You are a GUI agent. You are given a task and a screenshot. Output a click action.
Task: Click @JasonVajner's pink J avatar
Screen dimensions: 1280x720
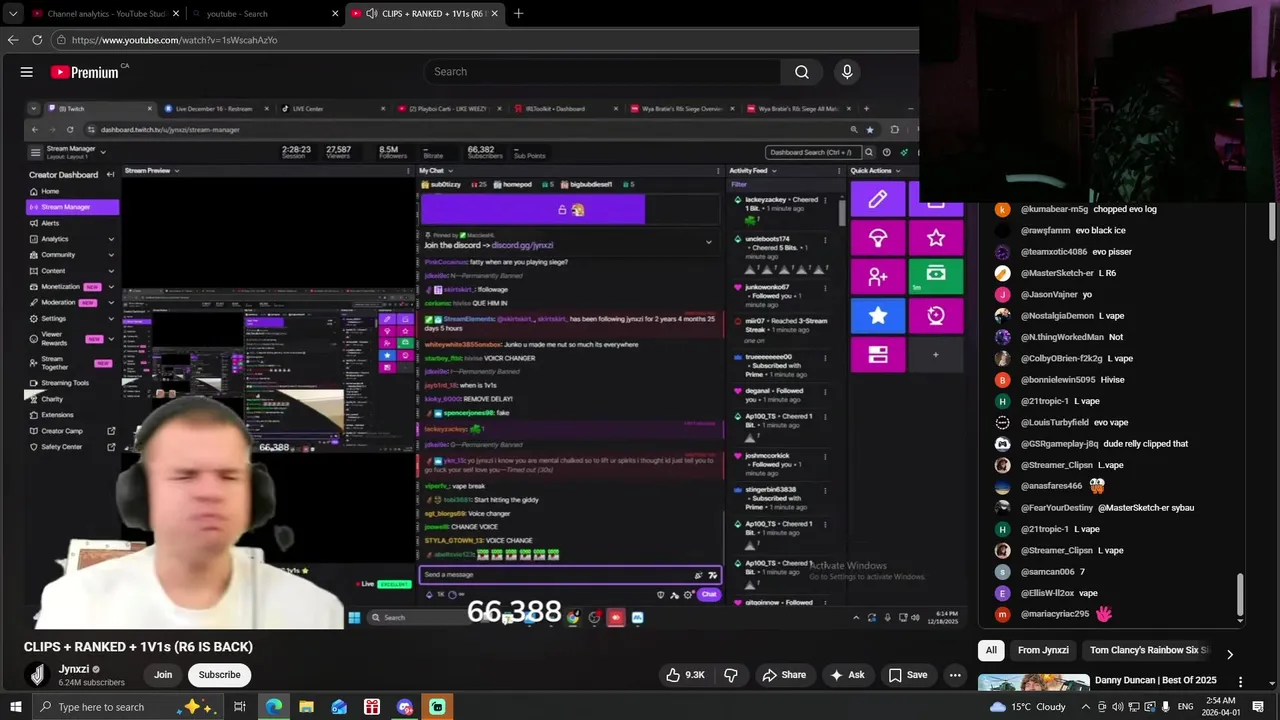(1002, 294)
